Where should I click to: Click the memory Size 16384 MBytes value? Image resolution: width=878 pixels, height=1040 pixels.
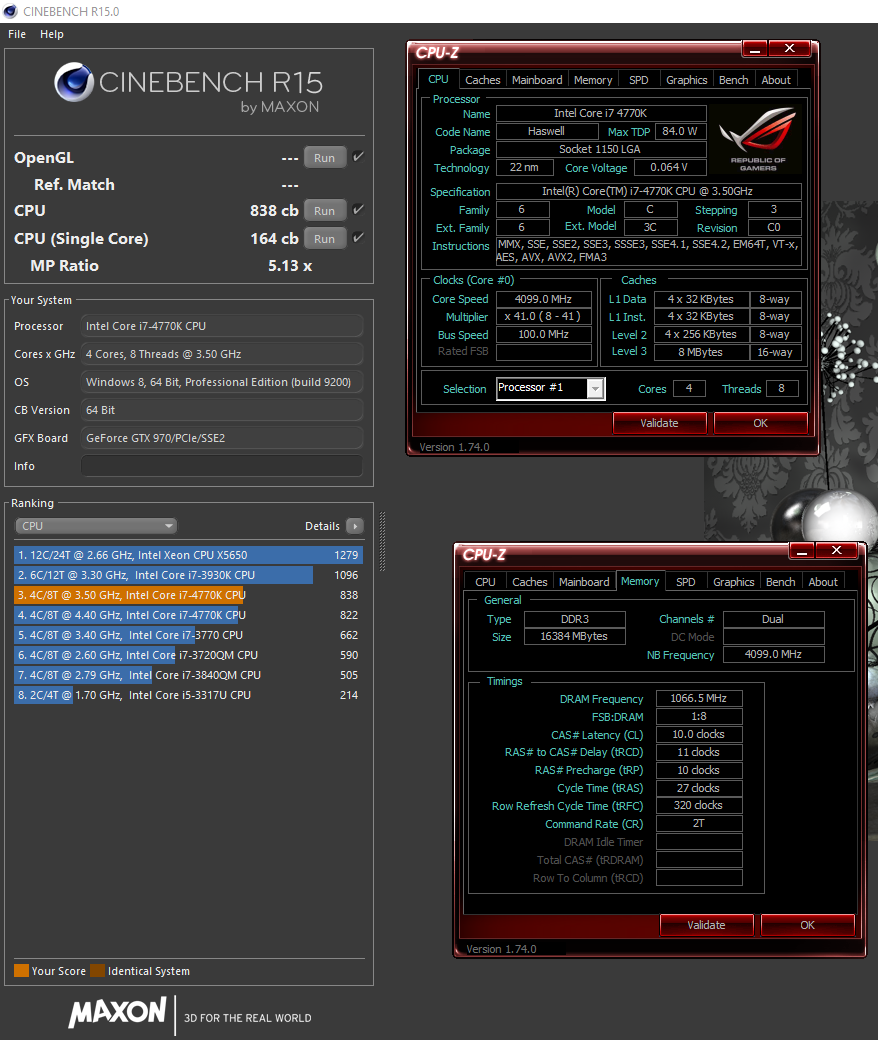[x=574, y=637]
